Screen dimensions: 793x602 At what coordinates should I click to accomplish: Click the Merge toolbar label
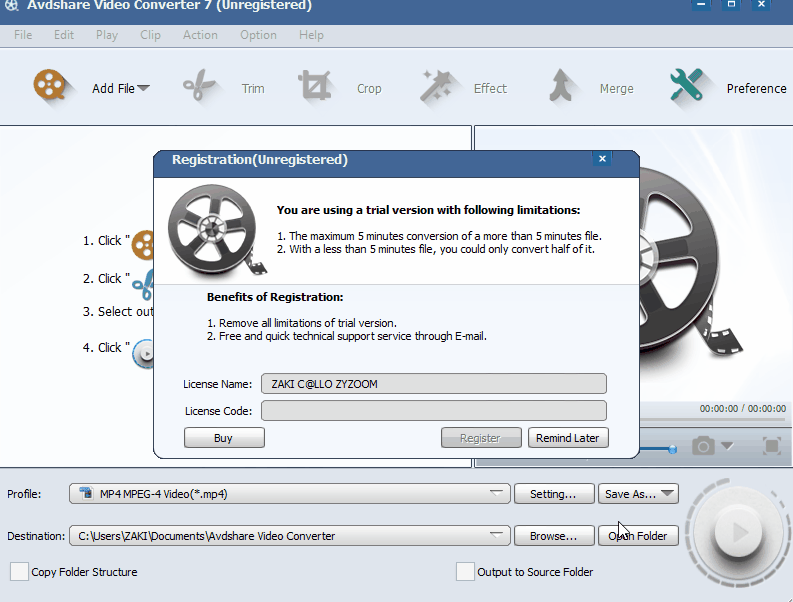click(x=616, y=89)
